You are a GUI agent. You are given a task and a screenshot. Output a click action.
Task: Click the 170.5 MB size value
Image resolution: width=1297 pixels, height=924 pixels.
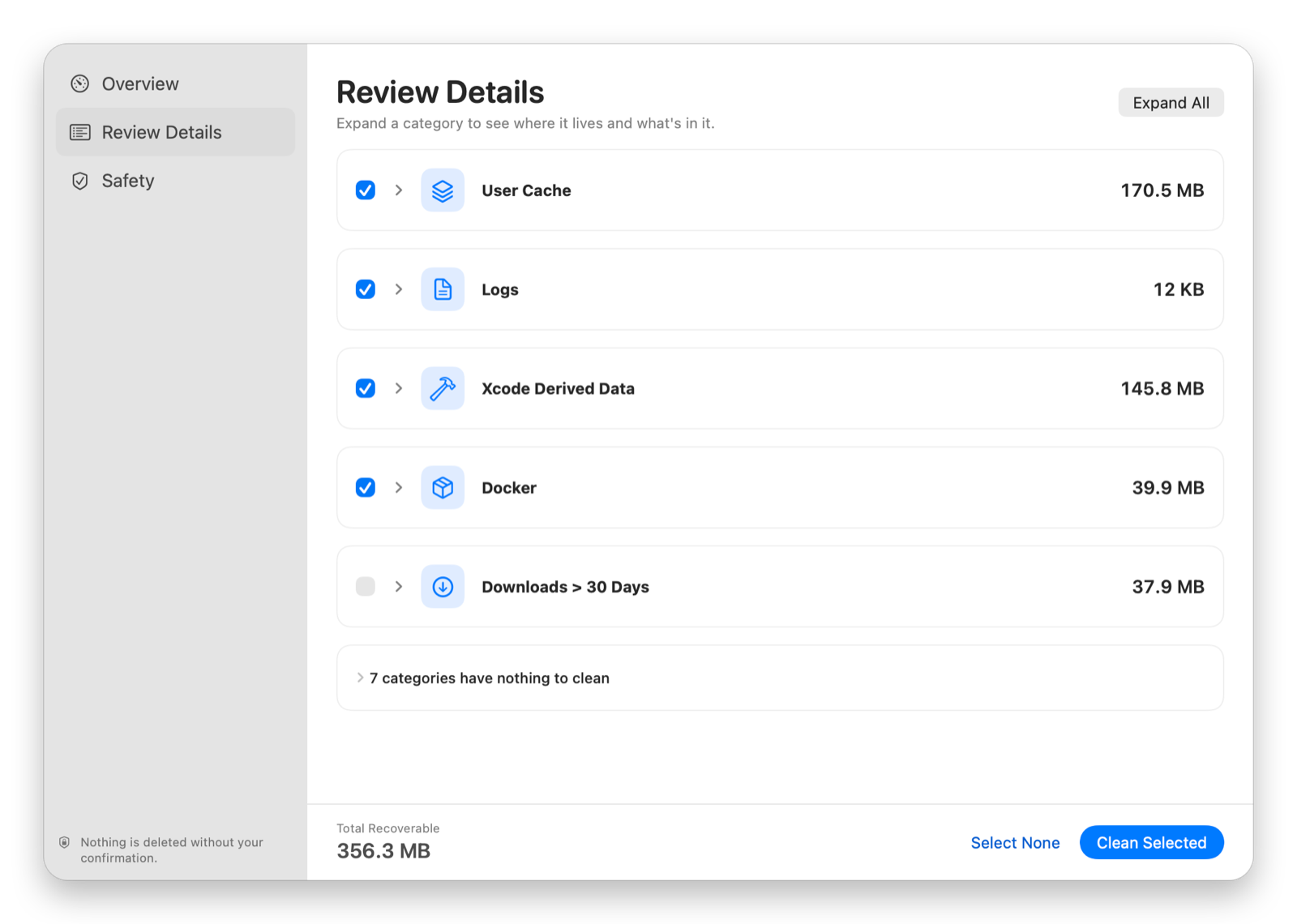1162,190
